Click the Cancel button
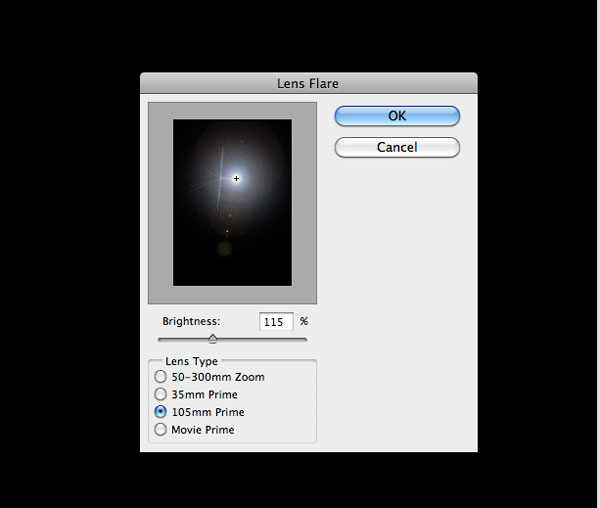This screenshot has height=508, width=600. [x=397, y=147]
